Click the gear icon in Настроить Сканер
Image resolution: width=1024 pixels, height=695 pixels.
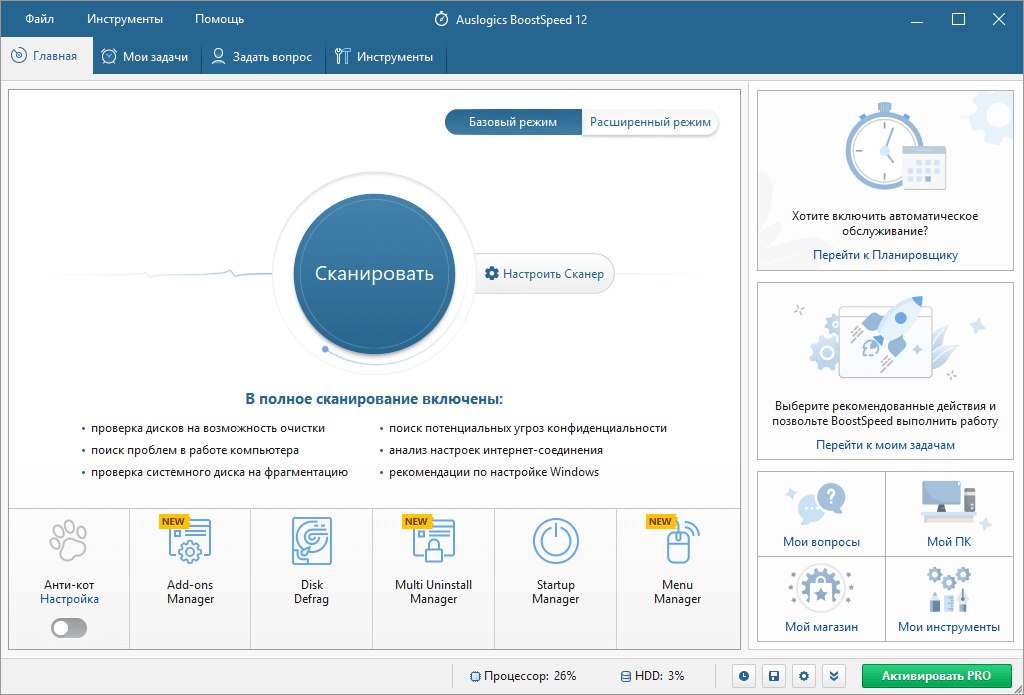pyautogui.click(x=492, y=273)
